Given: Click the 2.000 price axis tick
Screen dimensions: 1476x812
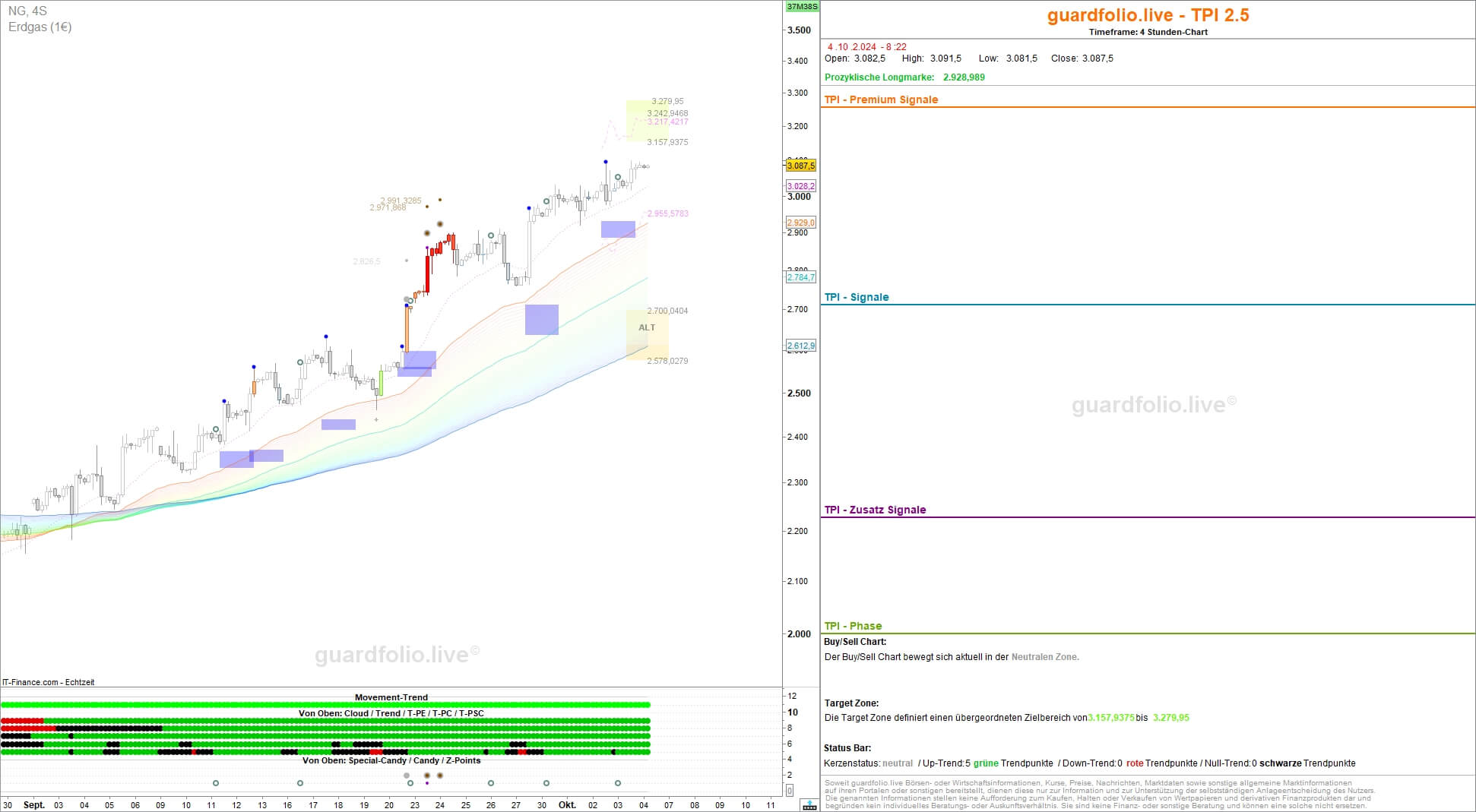Looking at the screenshot, I should 799,633.
